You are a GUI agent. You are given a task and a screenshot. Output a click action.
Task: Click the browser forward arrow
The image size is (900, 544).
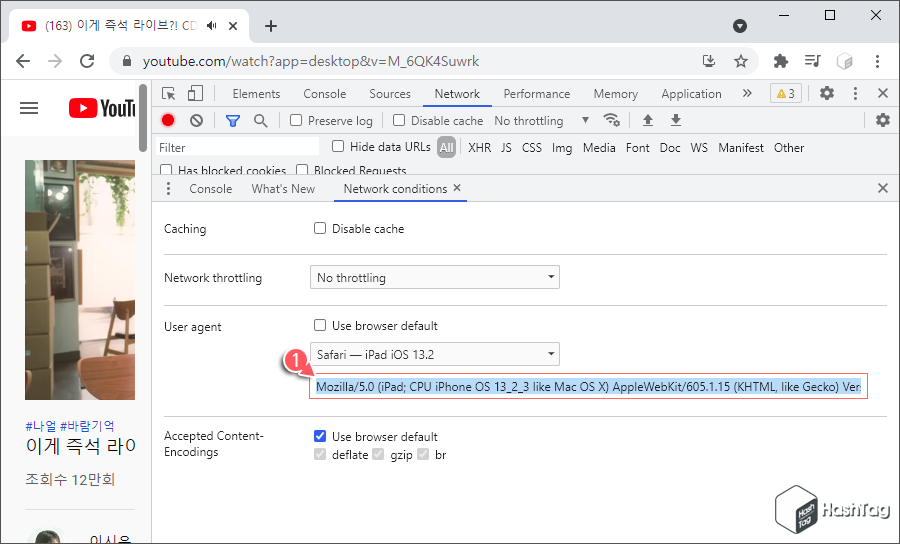pyautogui.click(x=55, y=61)
